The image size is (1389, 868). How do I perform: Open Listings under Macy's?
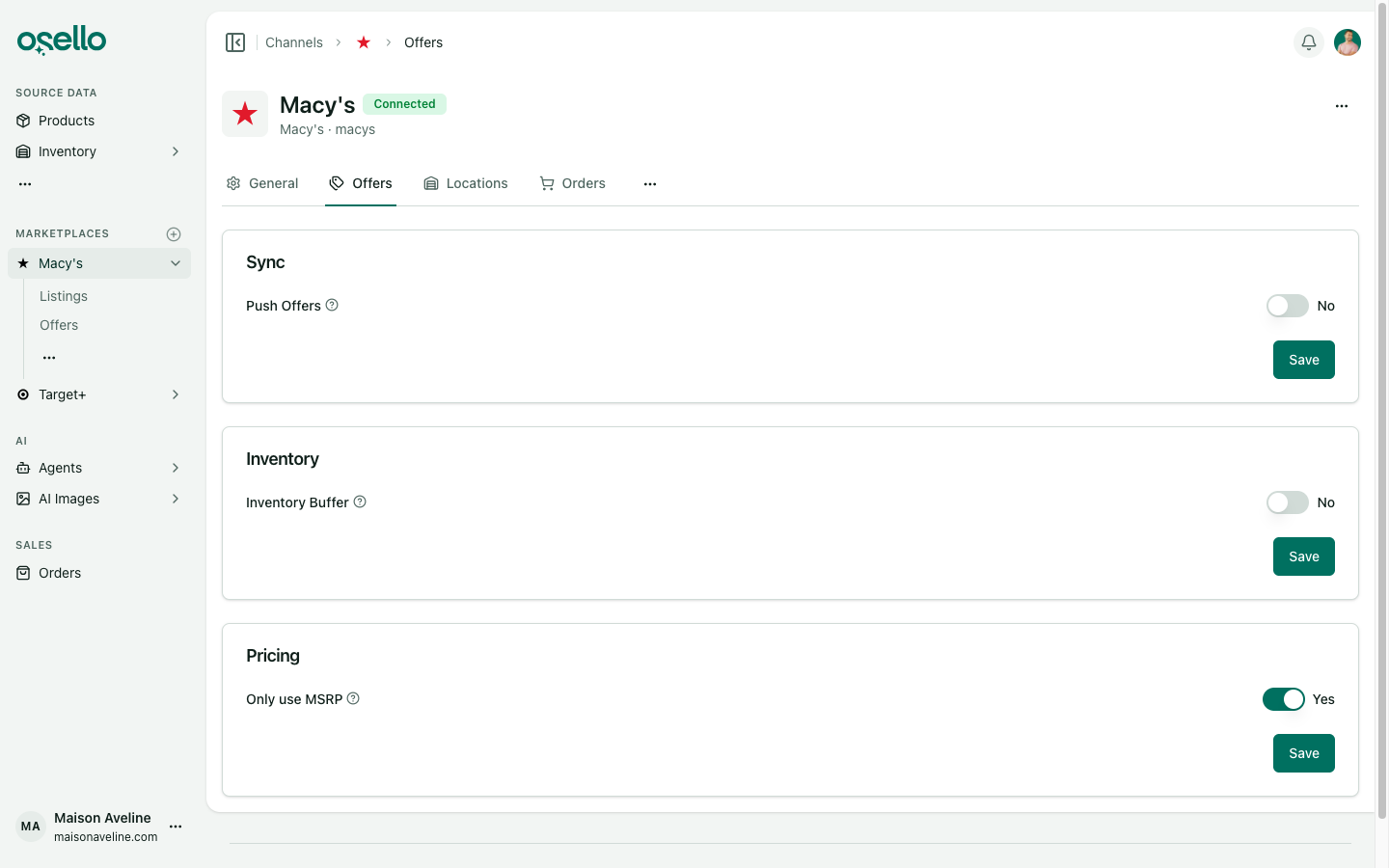tap(64, 296)
